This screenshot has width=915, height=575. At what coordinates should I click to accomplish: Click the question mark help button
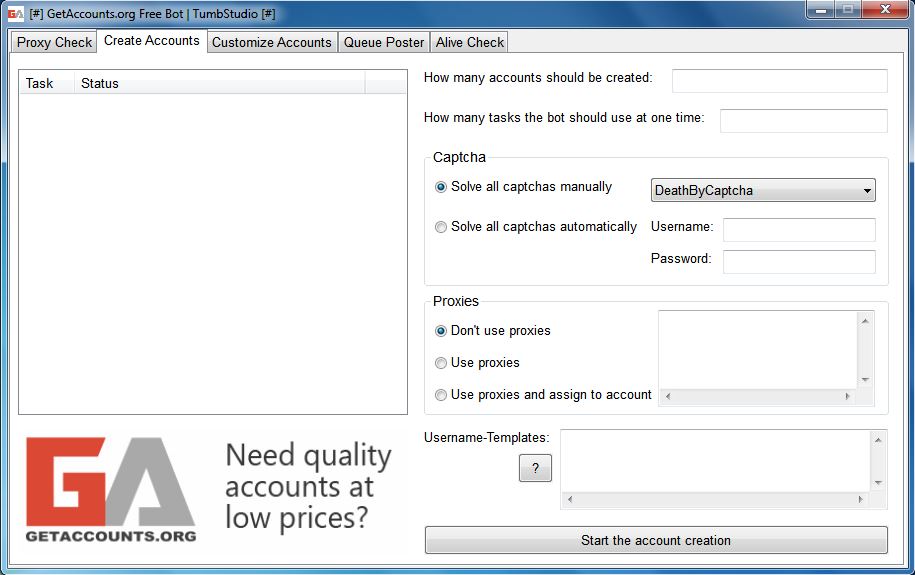[535, 468]
